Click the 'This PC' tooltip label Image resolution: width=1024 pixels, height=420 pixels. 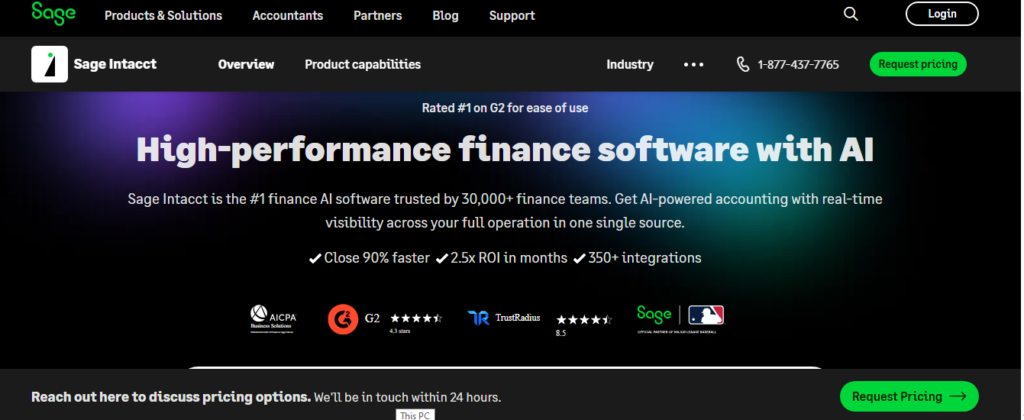[415, 415]
